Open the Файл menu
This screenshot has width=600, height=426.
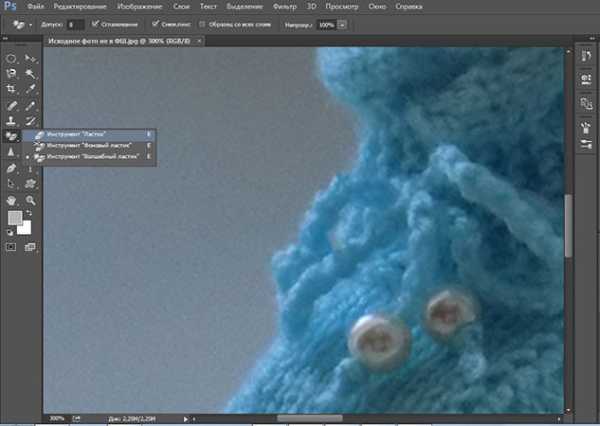click(35, 6)
